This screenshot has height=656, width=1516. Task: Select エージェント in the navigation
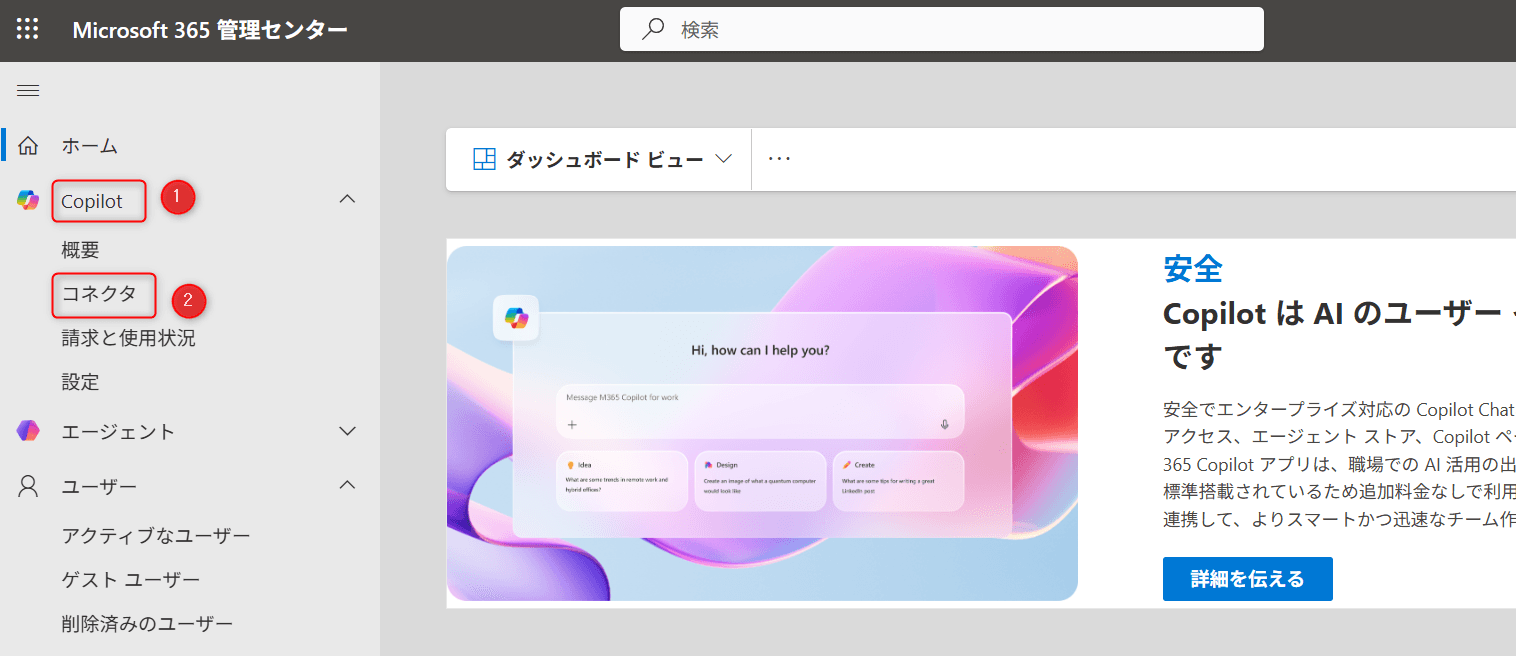[118, 432]
